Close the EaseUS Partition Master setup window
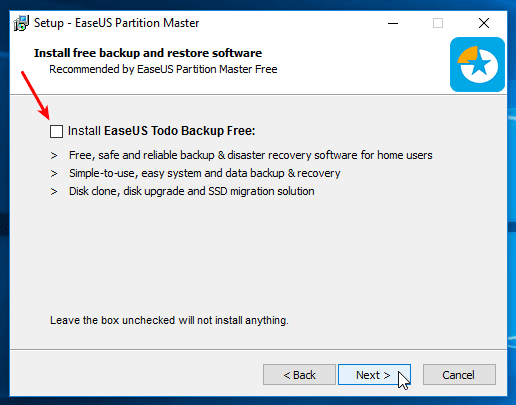Viewport: 516px width, 405px height. [x=484, y=23]
